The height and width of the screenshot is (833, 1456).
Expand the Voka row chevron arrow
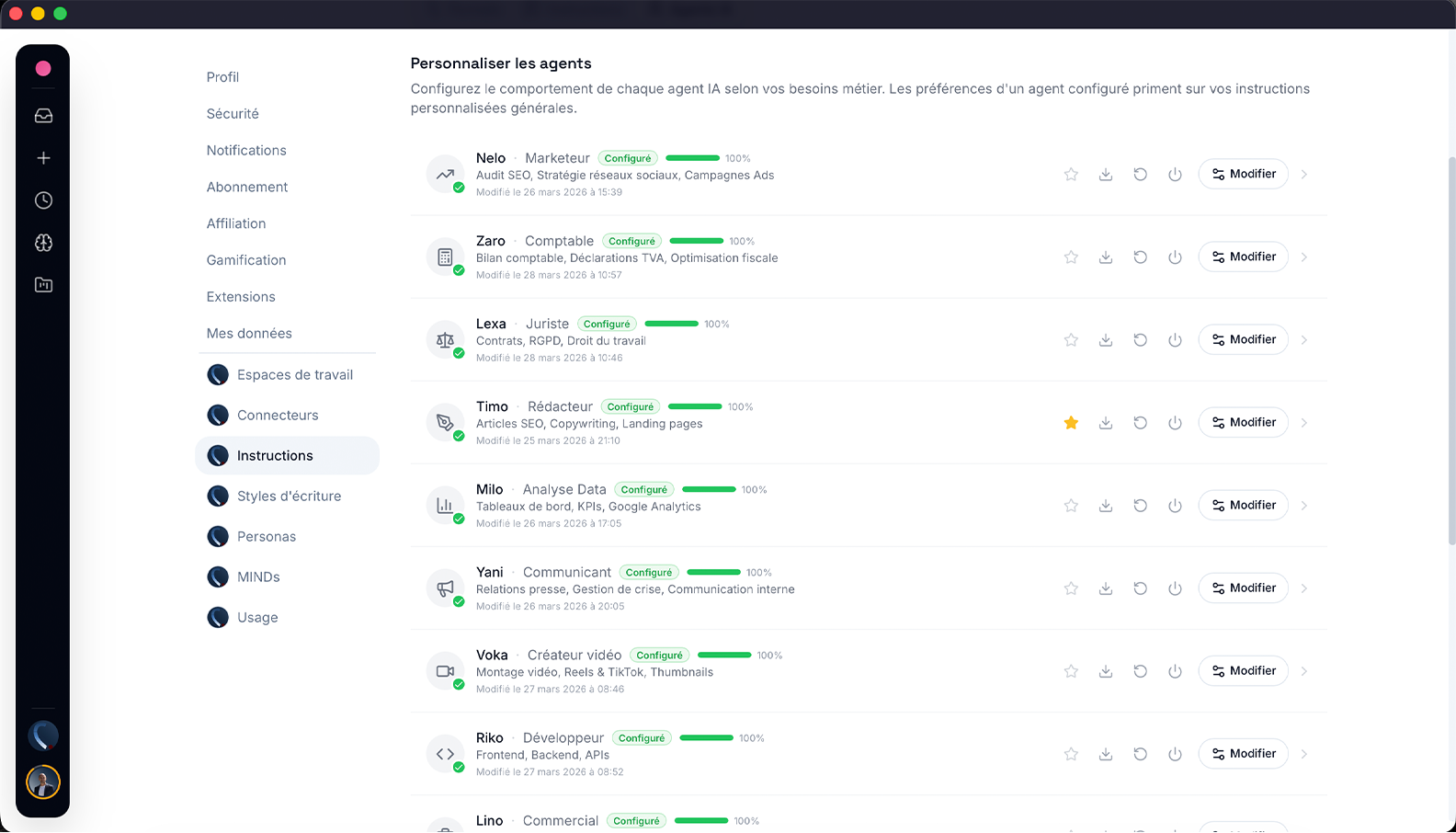coord(1304,671)
